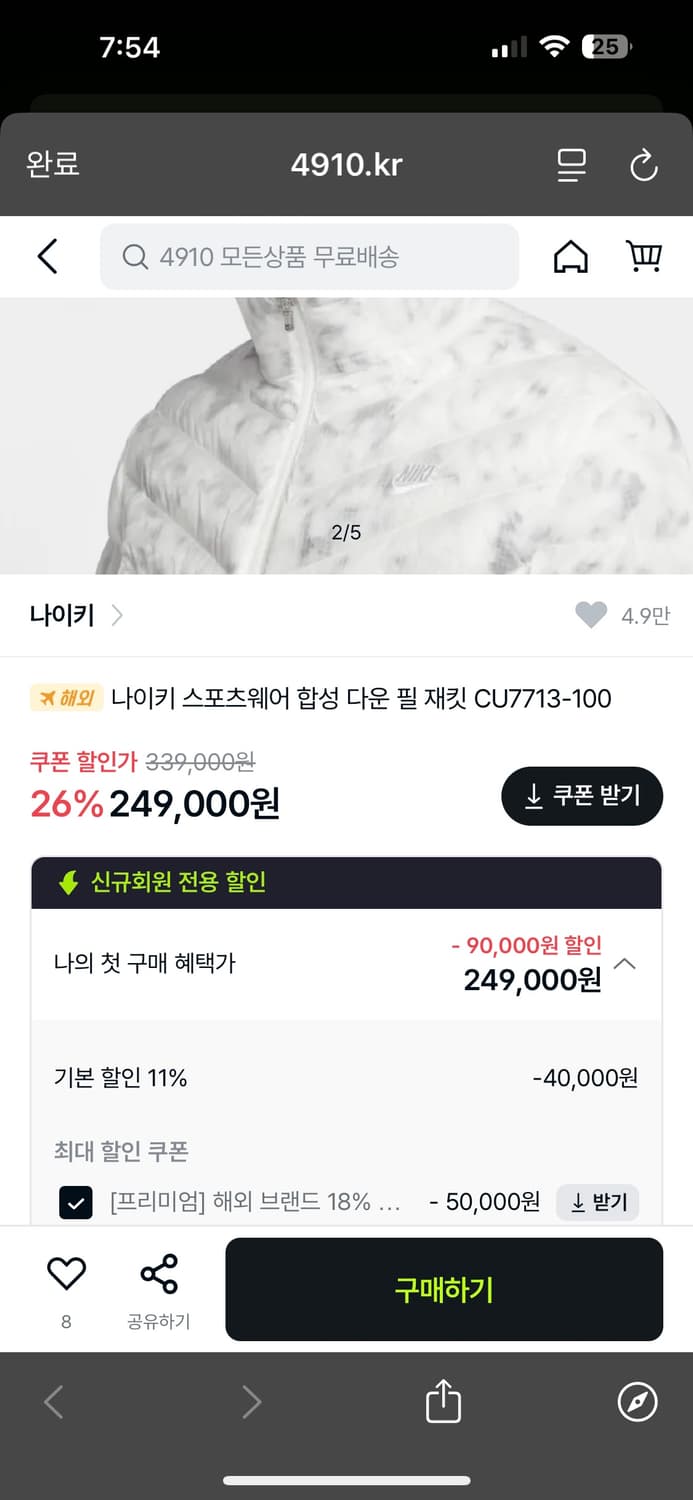The height and width of the screenshot is (1500, 693).
Task: Tap the 받기 button beside the premium coupon
Action: [597, 1202]
